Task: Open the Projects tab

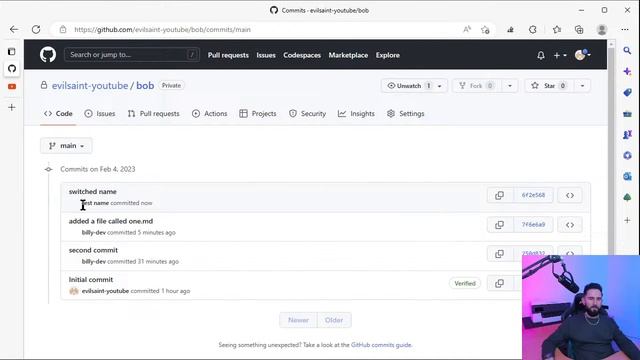Action: (258, 113)
